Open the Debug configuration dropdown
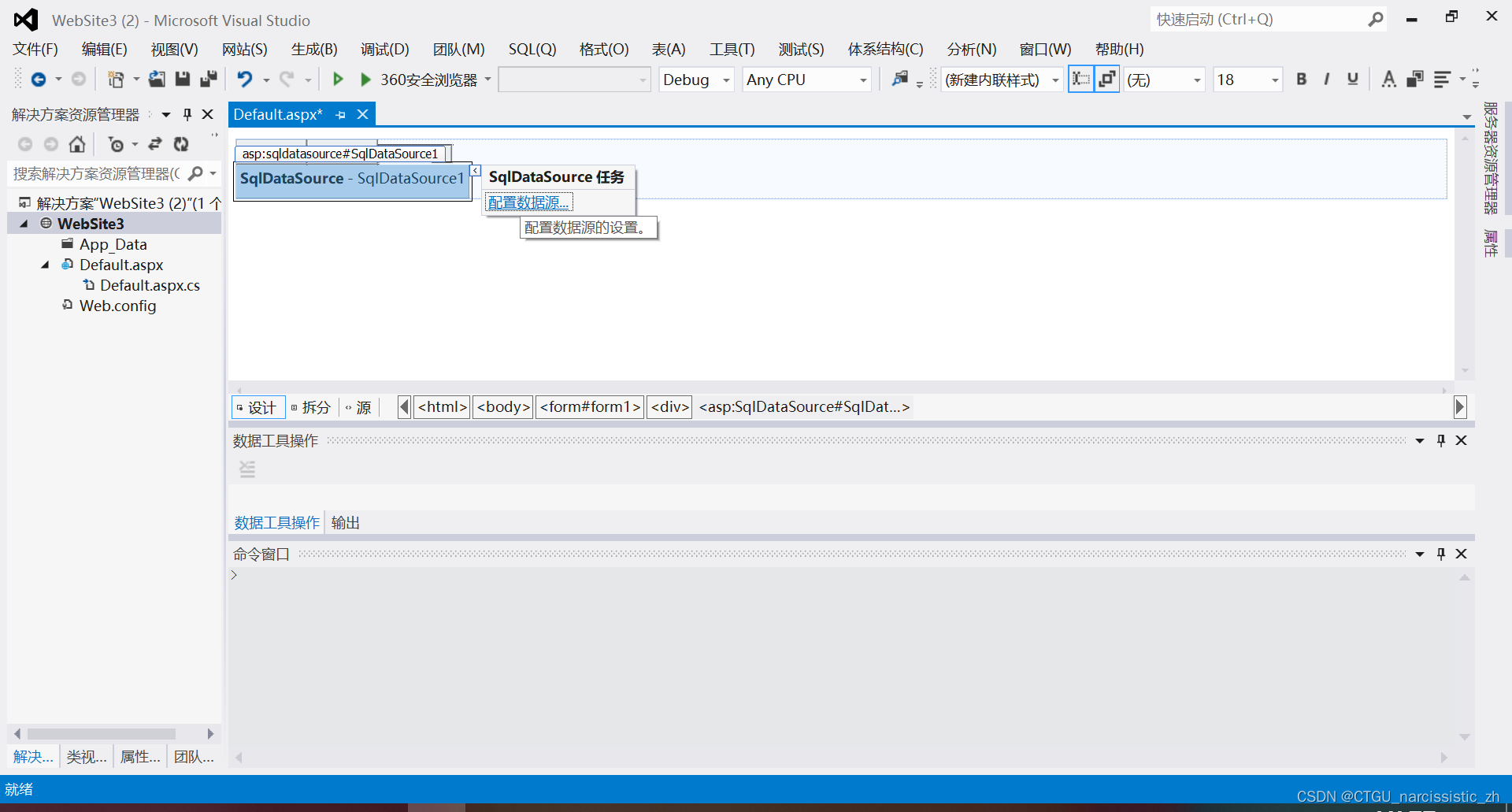 click(x=726, y=80)
